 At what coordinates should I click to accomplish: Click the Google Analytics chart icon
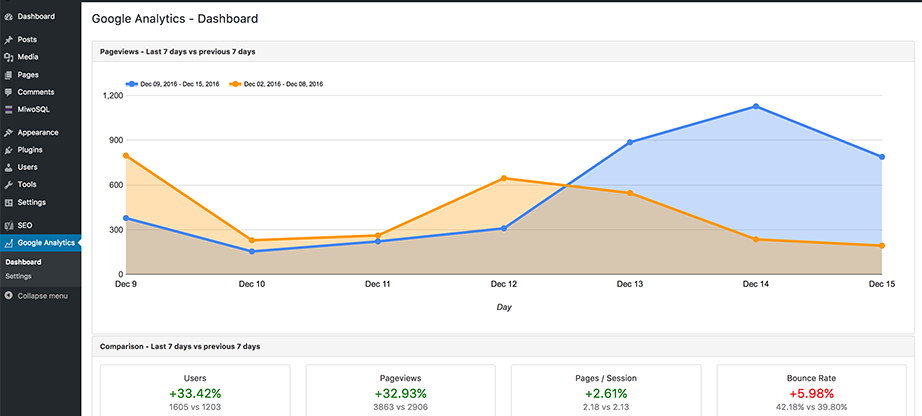click(x=8, y=243)
